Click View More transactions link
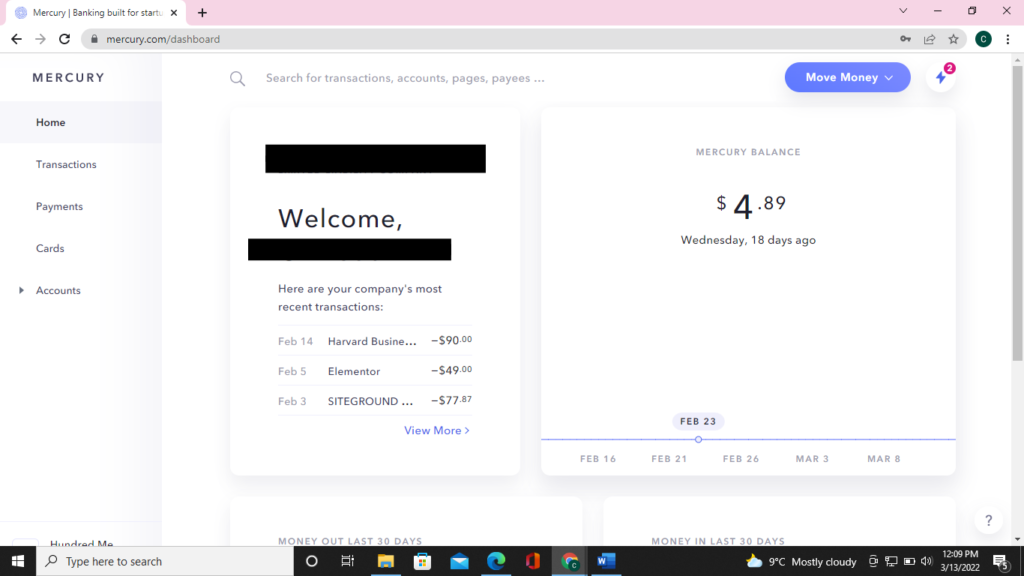The image size is (1024, 576). click(436, 430)
